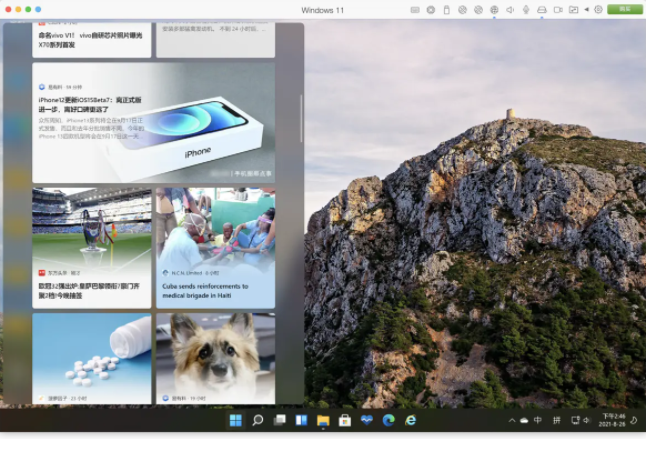Open Microsoft Store from the taskbar
646x451 pixels.
345,420
